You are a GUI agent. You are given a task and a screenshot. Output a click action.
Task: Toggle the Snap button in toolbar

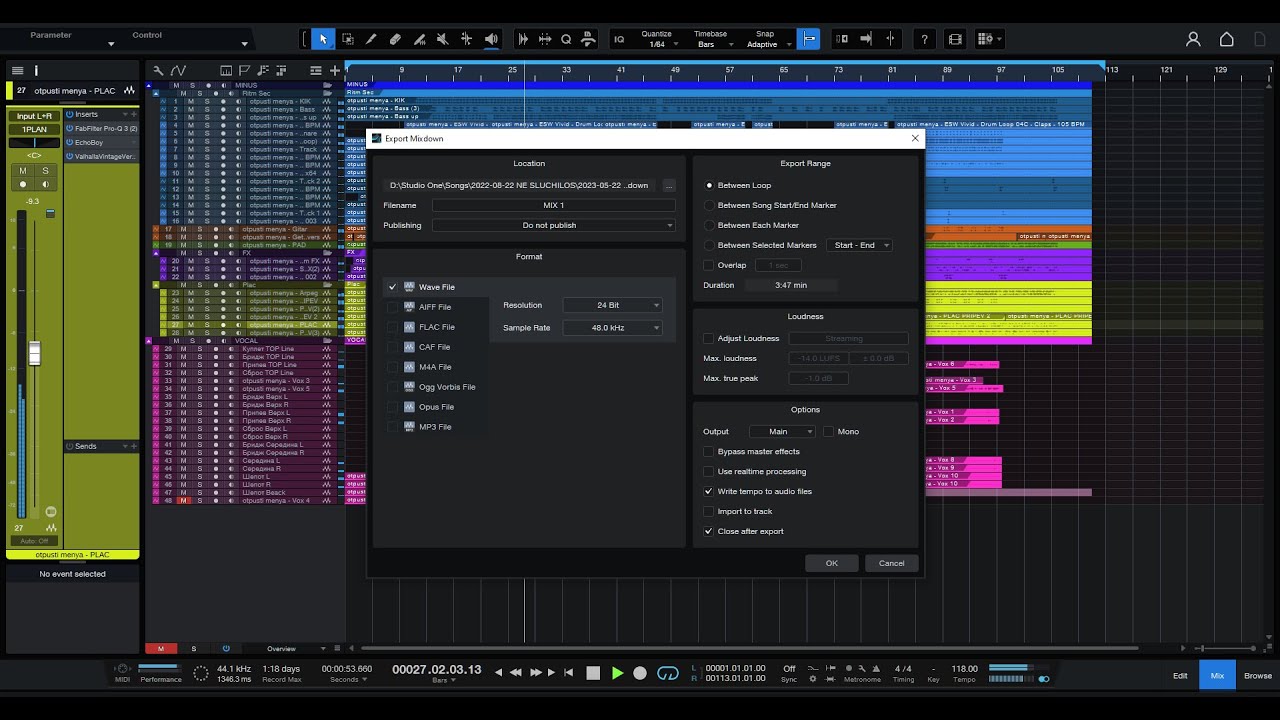coord(809,39)
